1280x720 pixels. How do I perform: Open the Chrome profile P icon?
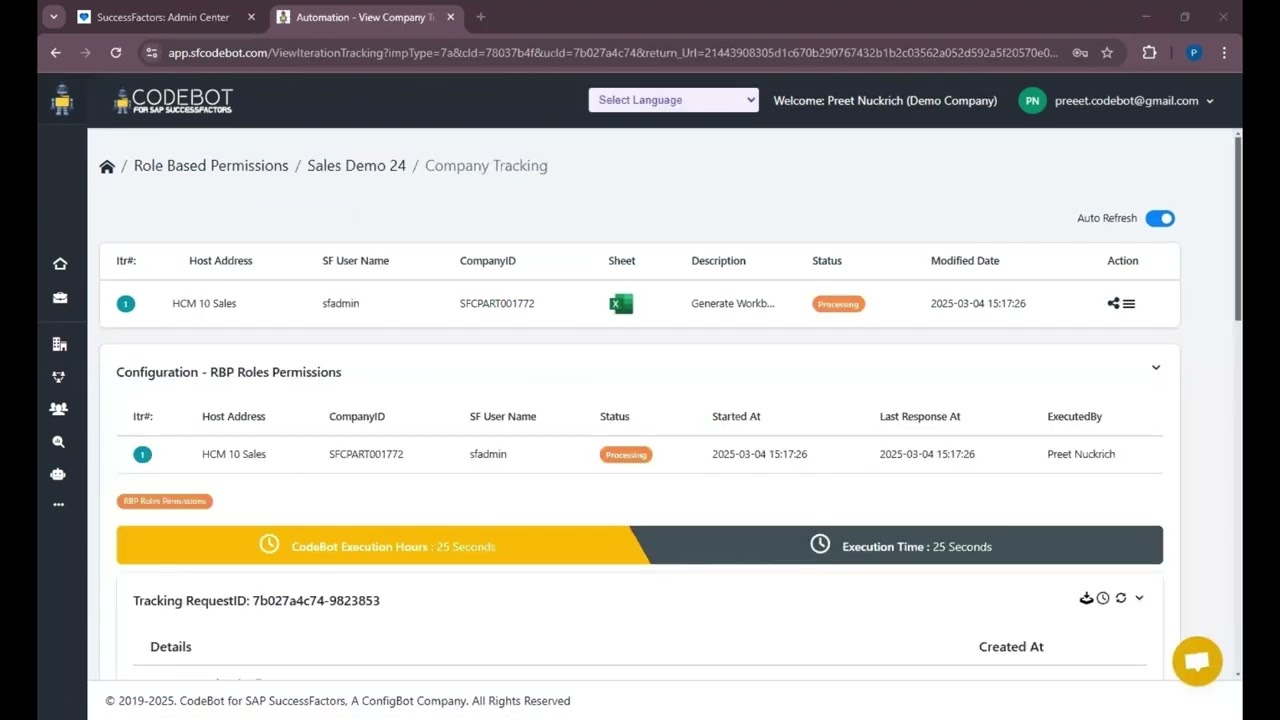(x=1194, y=53)
